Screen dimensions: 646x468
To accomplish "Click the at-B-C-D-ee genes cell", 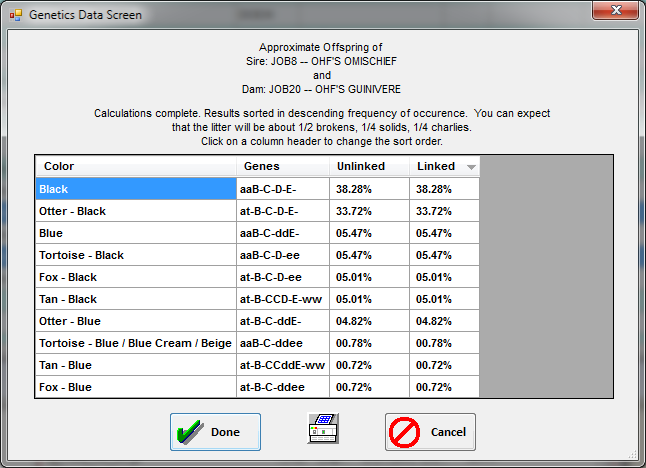I will [283, 277].
